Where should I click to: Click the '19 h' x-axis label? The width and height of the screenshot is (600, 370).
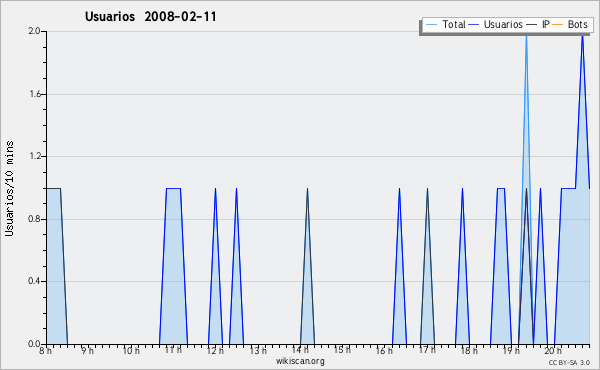[511, 350]
